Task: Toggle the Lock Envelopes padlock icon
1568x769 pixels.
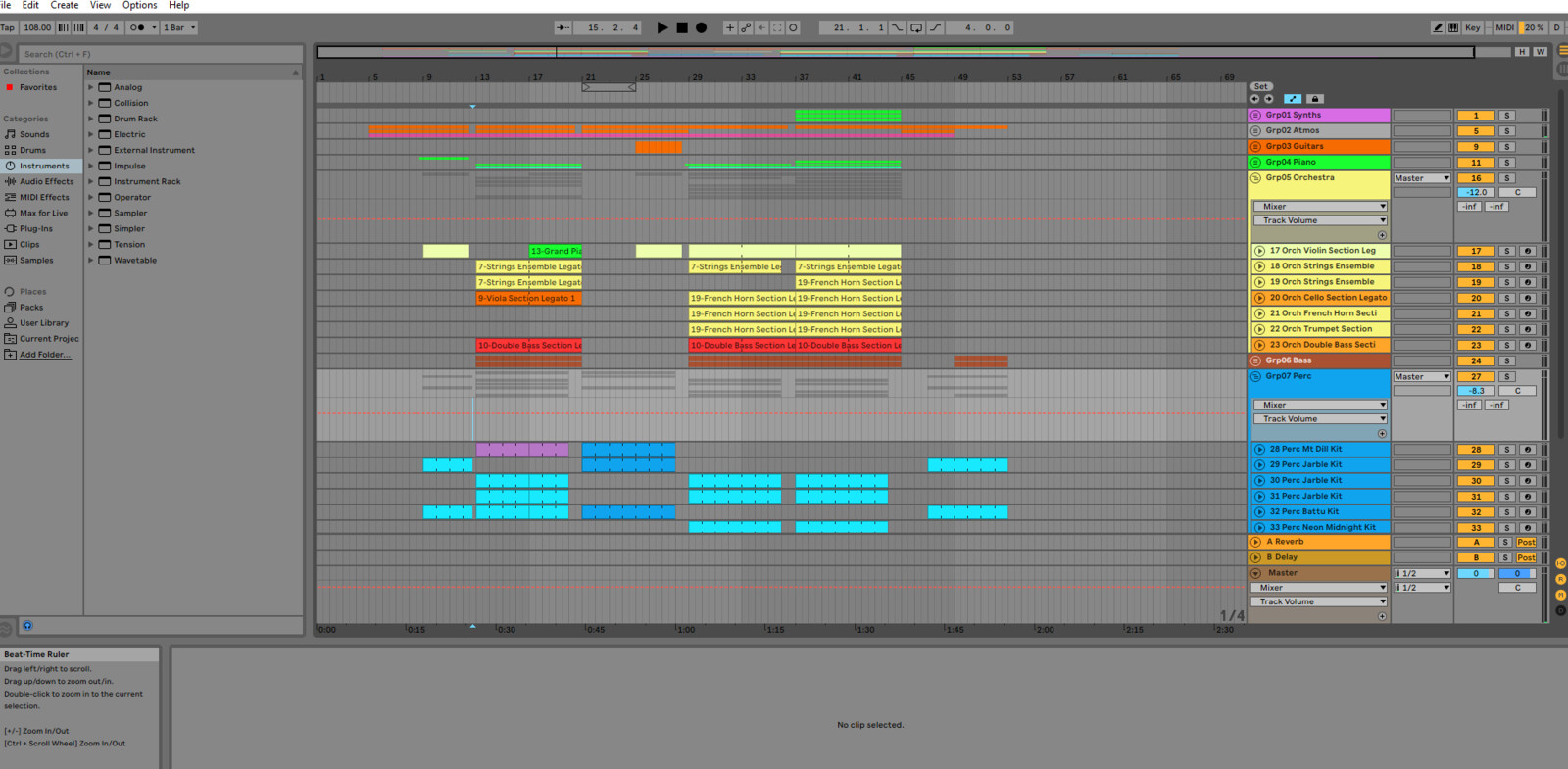Action: point(1315,99)
